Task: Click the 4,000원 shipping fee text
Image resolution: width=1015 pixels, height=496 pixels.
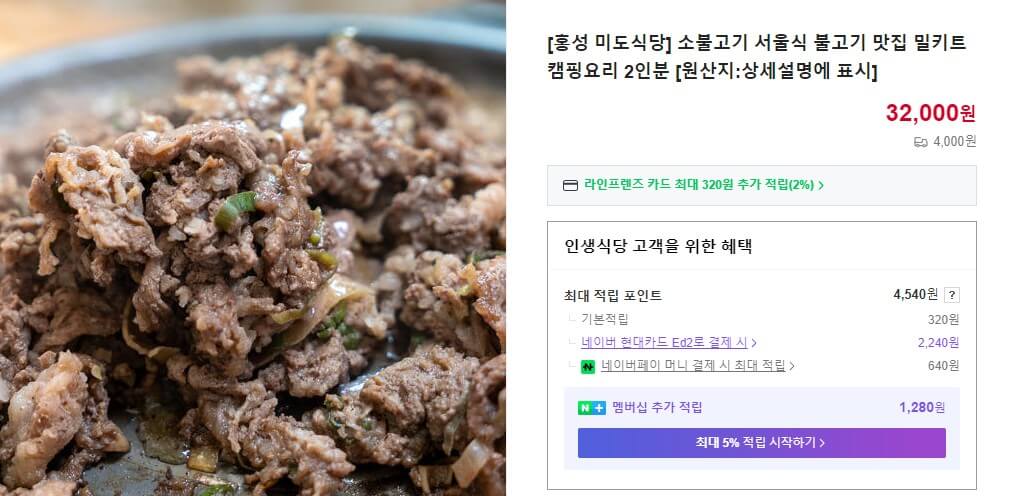Action: click(954, 142)
